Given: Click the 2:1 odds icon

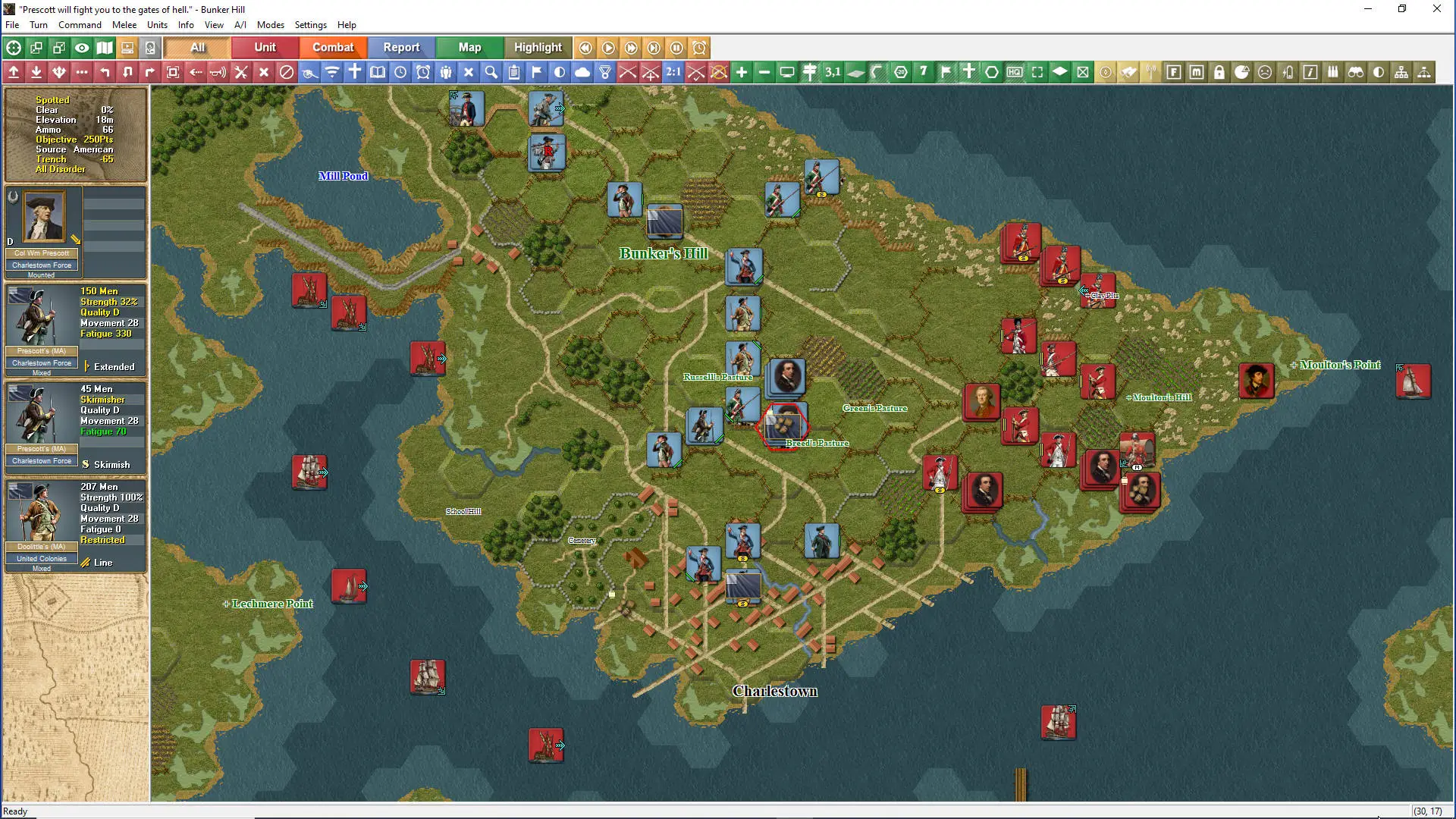Looking at the screenshot, I should [673, 72].
